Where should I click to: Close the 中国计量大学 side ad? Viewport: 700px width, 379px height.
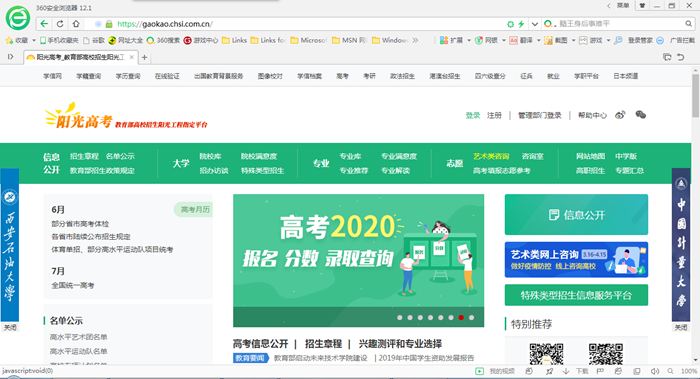[x=681, y=328]
